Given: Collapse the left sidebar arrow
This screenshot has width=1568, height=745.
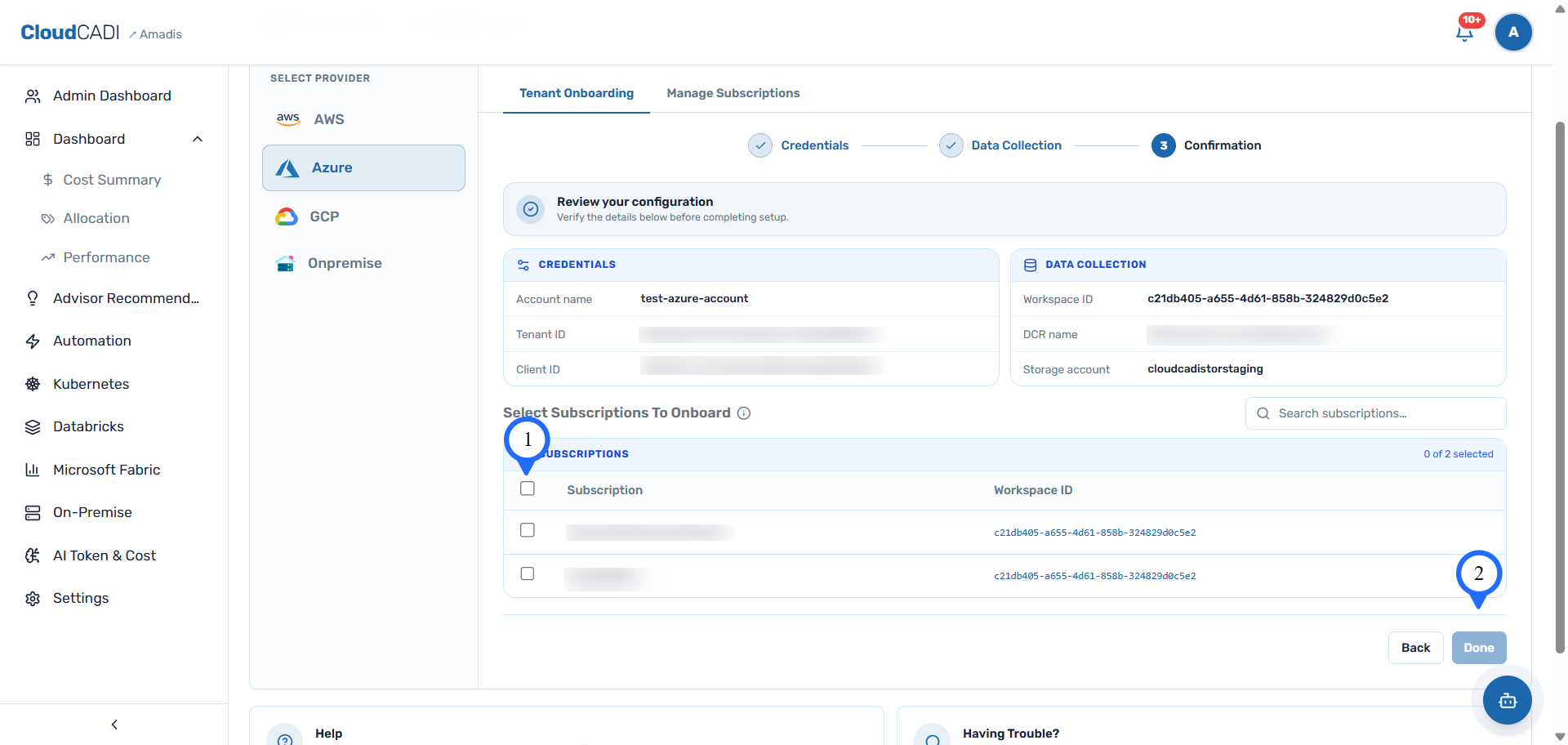Looking at the screenshot, I should [x=114, y=725].
